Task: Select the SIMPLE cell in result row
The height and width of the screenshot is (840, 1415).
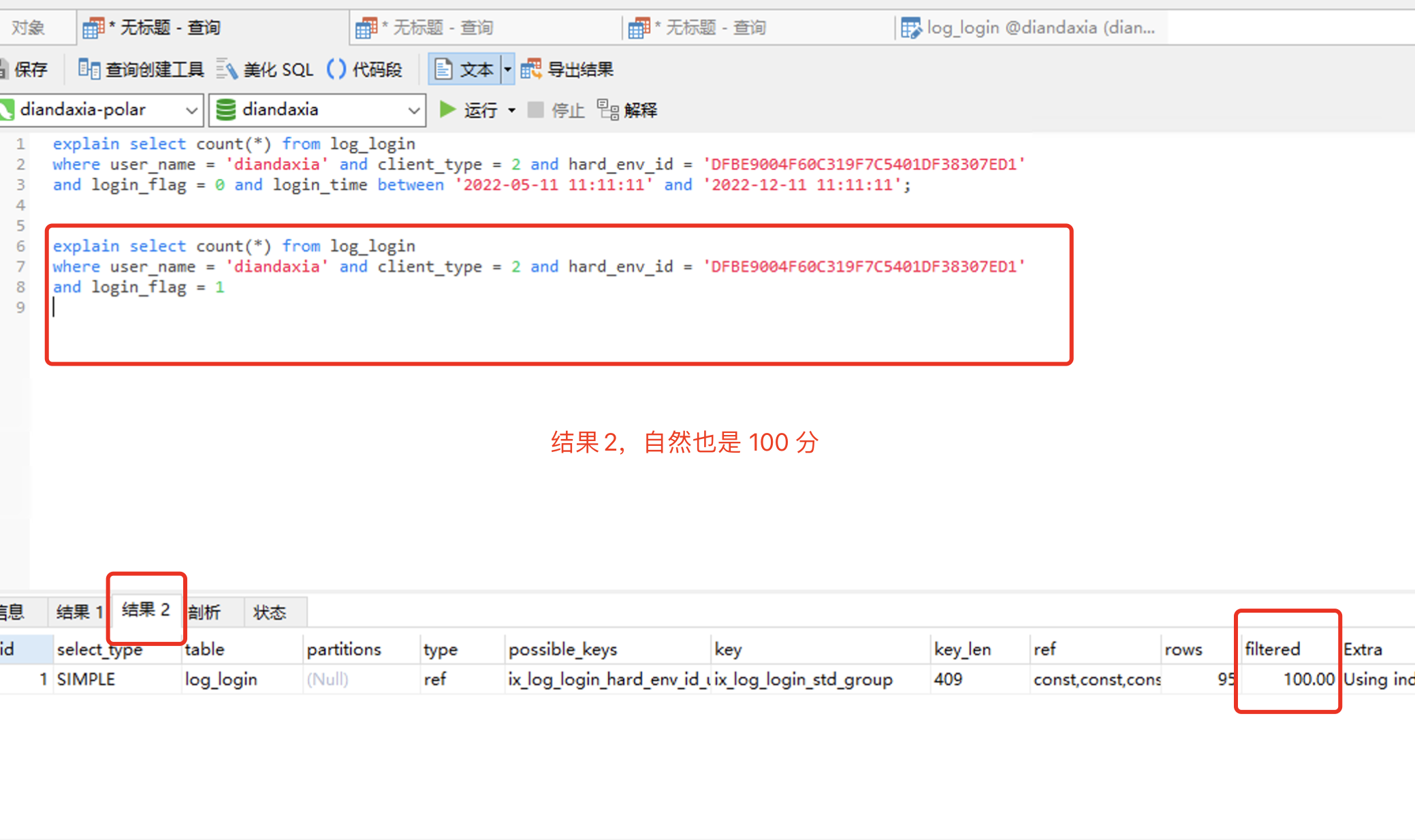Action: tap(86, 679)
